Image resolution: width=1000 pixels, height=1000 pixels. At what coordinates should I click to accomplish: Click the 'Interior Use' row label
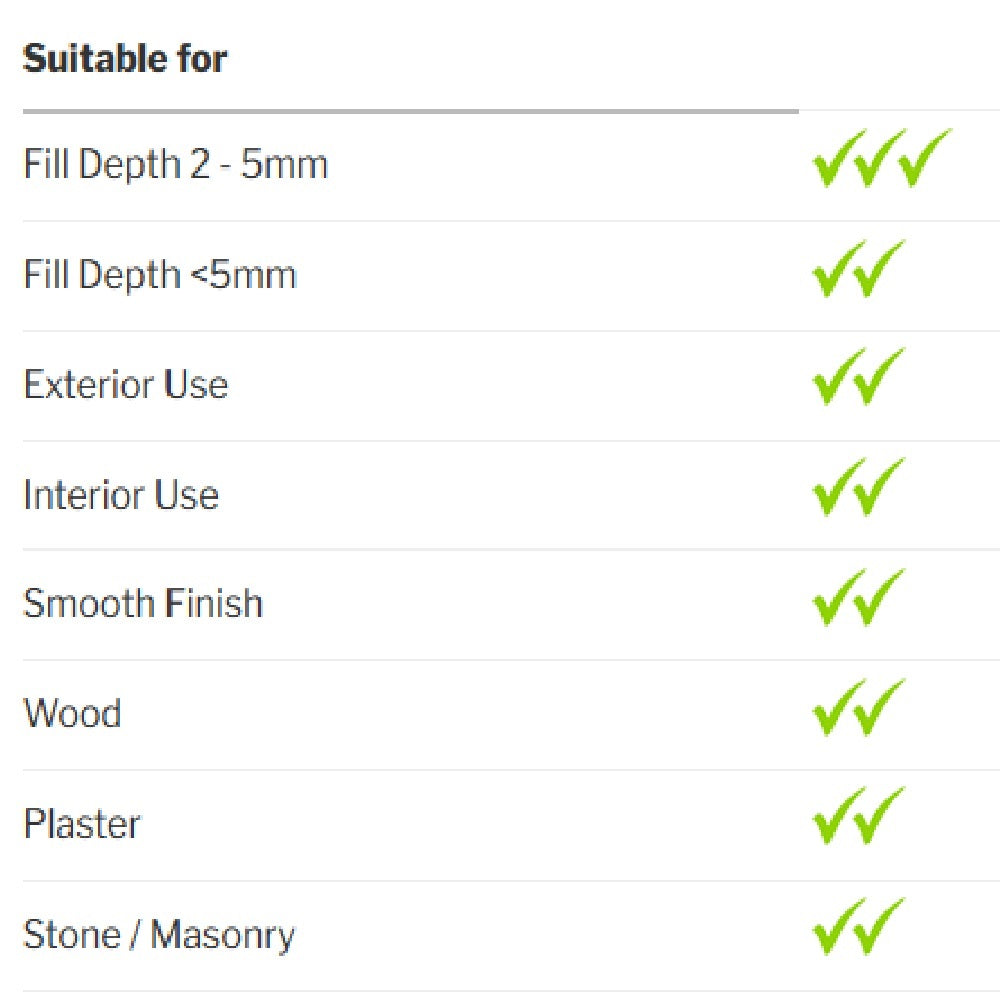click(121, 494)
